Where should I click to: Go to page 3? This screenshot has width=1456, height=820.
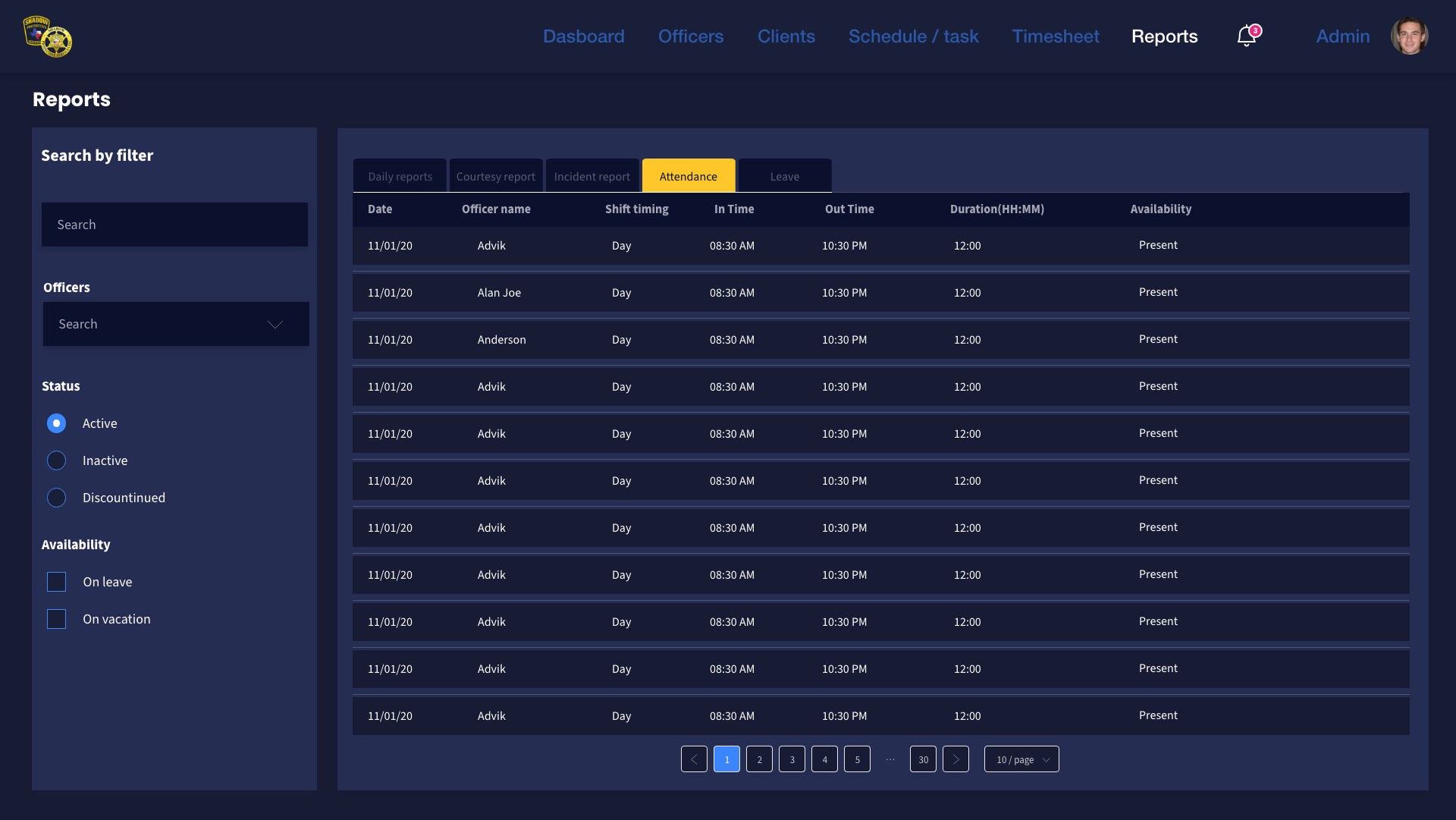click(x=792, y=759)
